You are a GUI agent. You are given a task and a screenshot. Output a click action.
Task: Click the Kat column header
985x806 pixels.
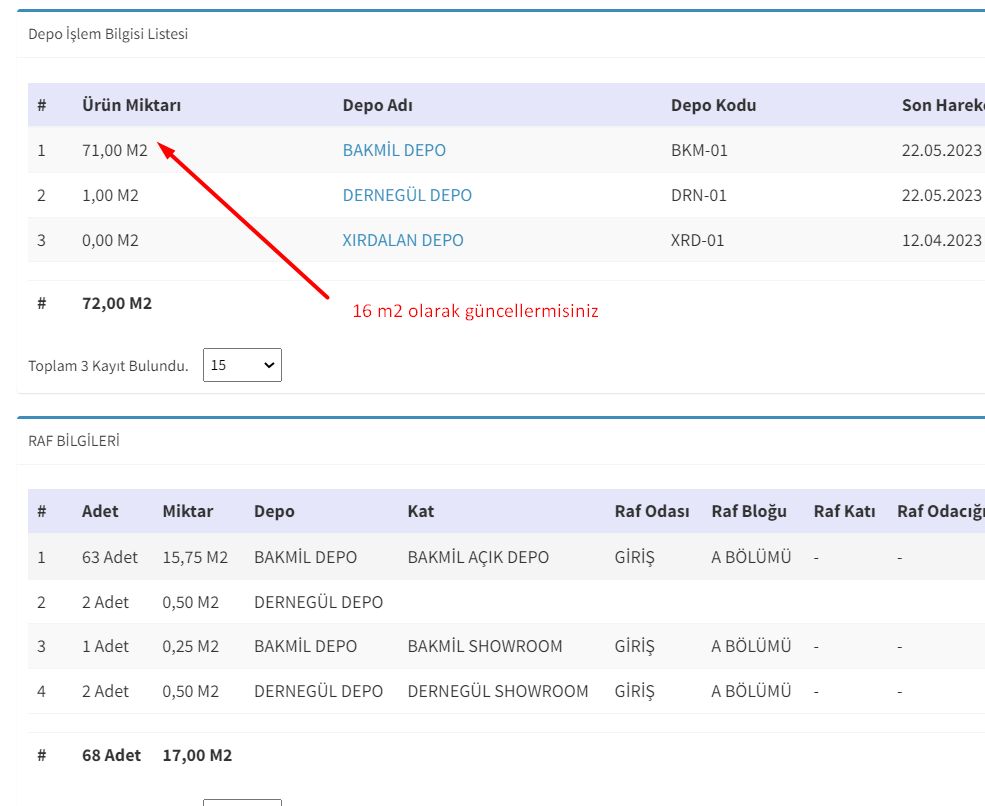pos(420,512)
